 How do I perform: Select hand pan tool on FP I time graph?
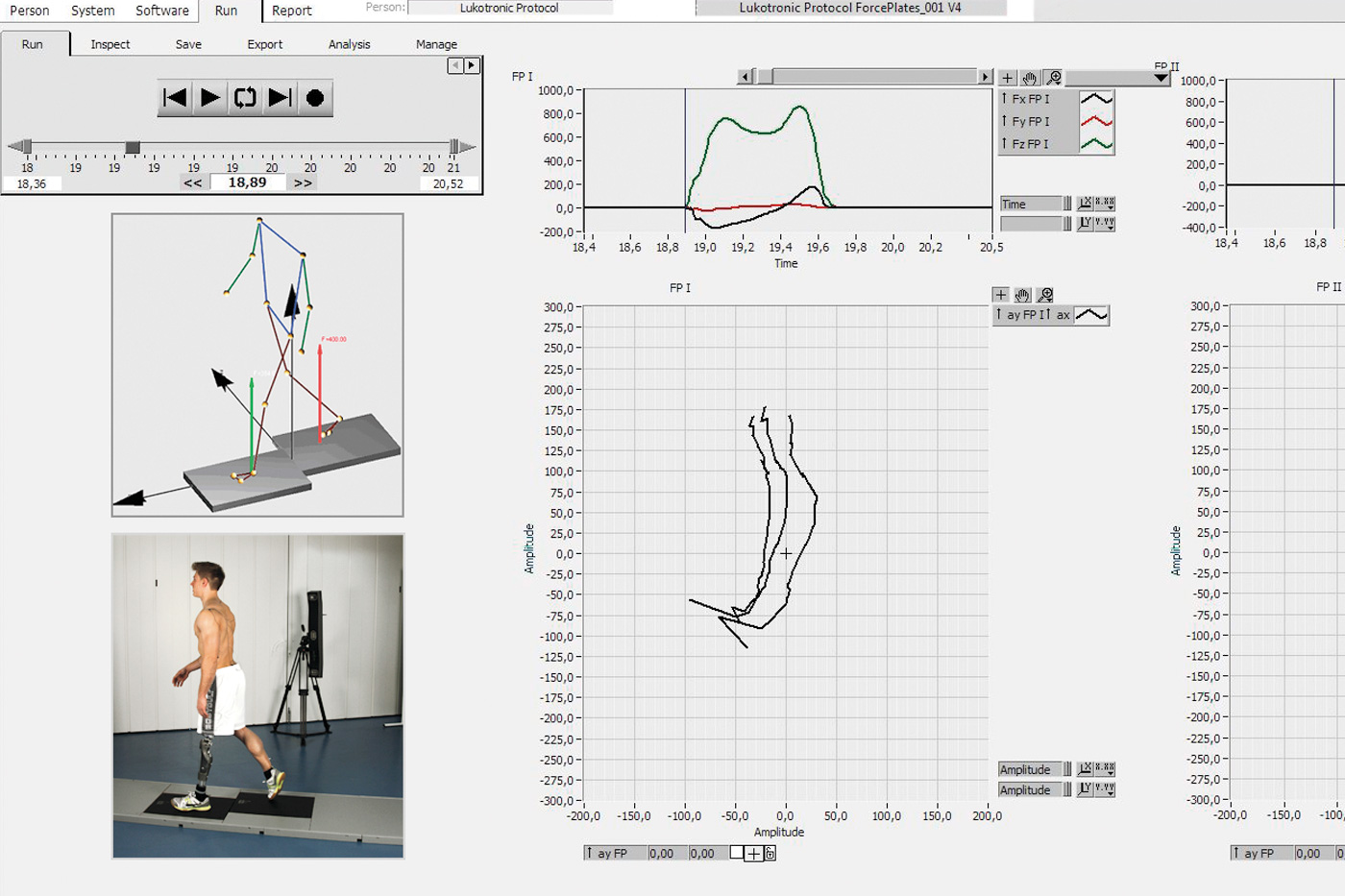point(1030,78)
